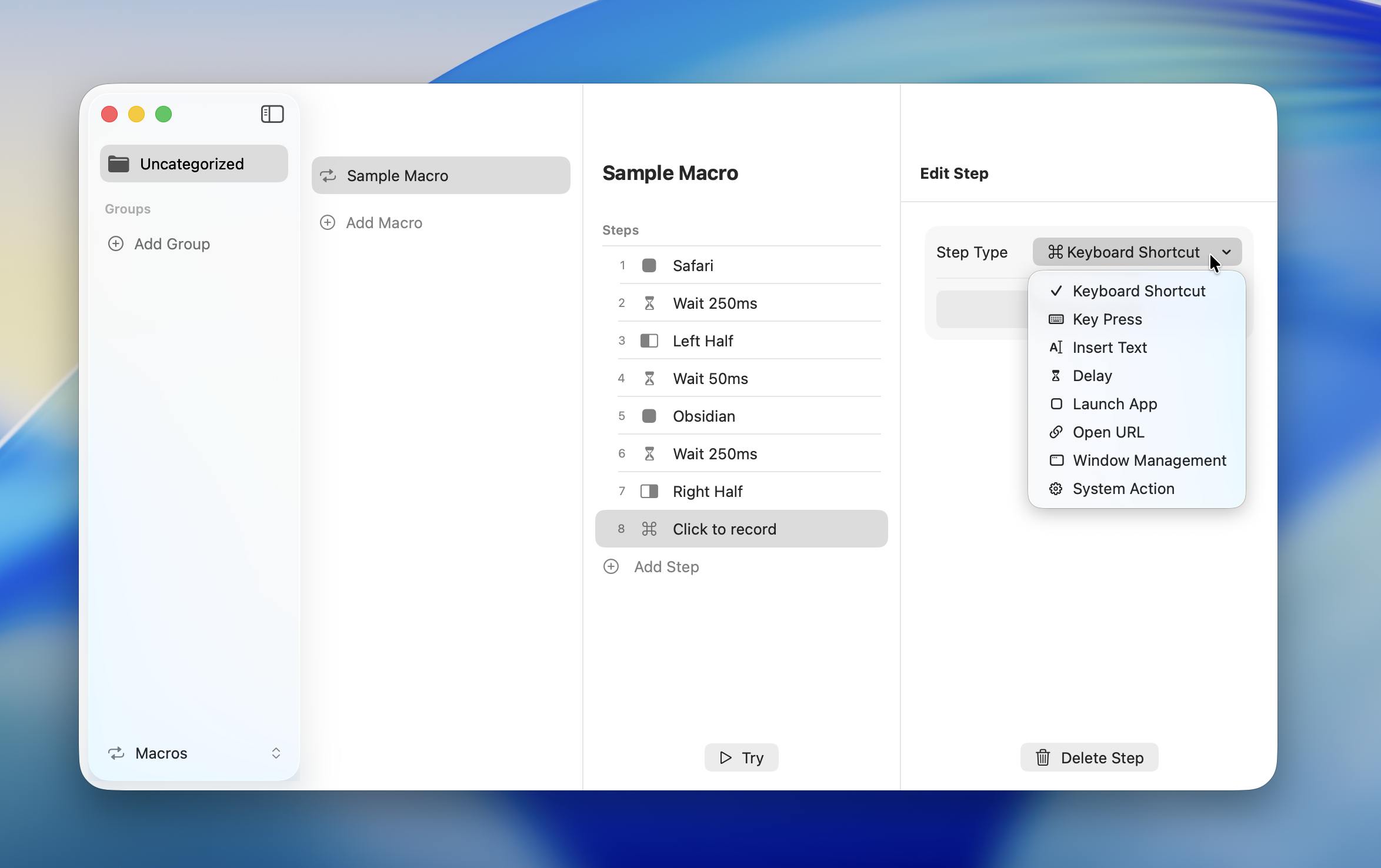Select Key Press from the step type menu

point(1106,319)
